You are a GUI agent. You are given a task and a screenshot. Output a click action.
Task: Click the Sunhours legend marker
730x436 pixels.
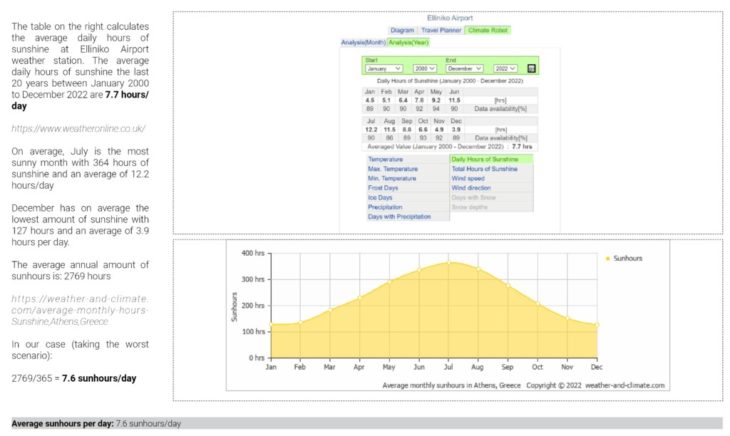[606, 258]
